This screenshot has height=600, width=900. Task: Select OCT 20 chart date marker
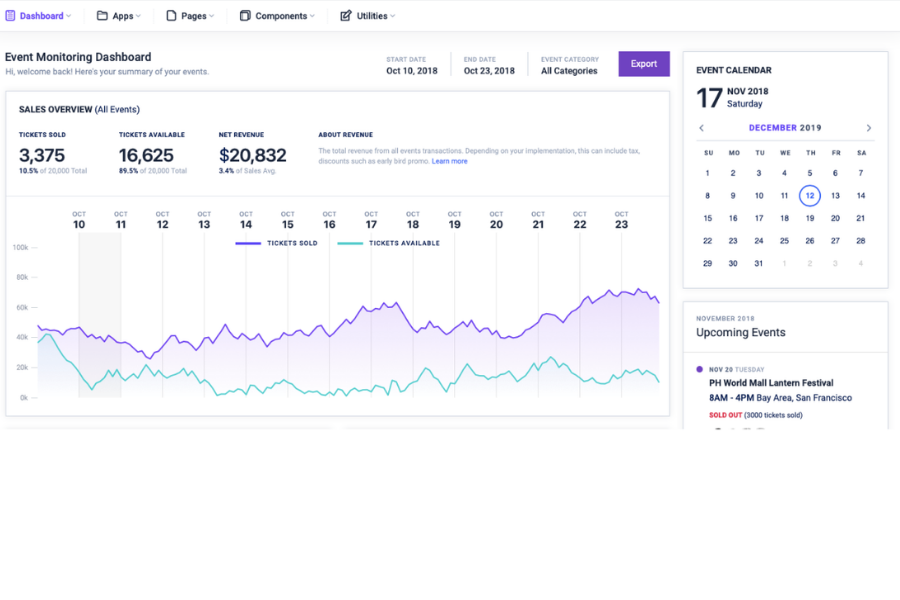pyautogui.click(x=496, y=220)
